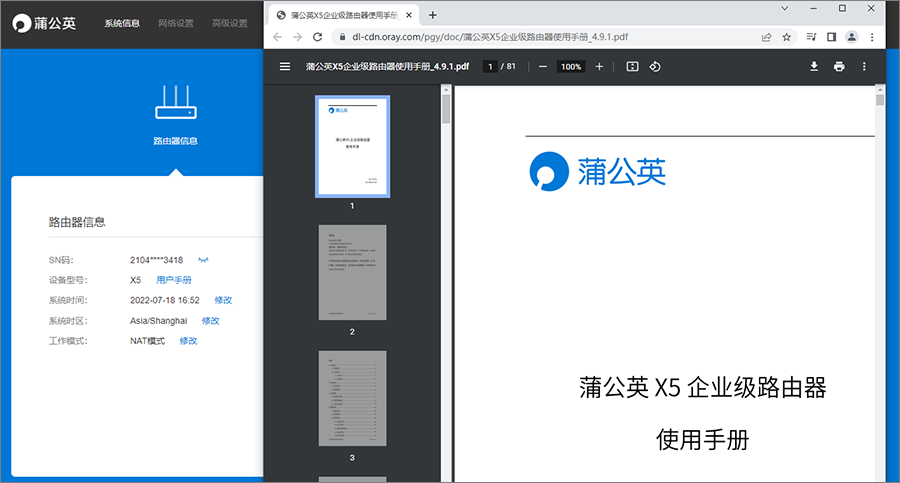Click the 2022-07-18 16:52 system time value
This screenshot has width=900, height=483.
(x=165, y=300)
